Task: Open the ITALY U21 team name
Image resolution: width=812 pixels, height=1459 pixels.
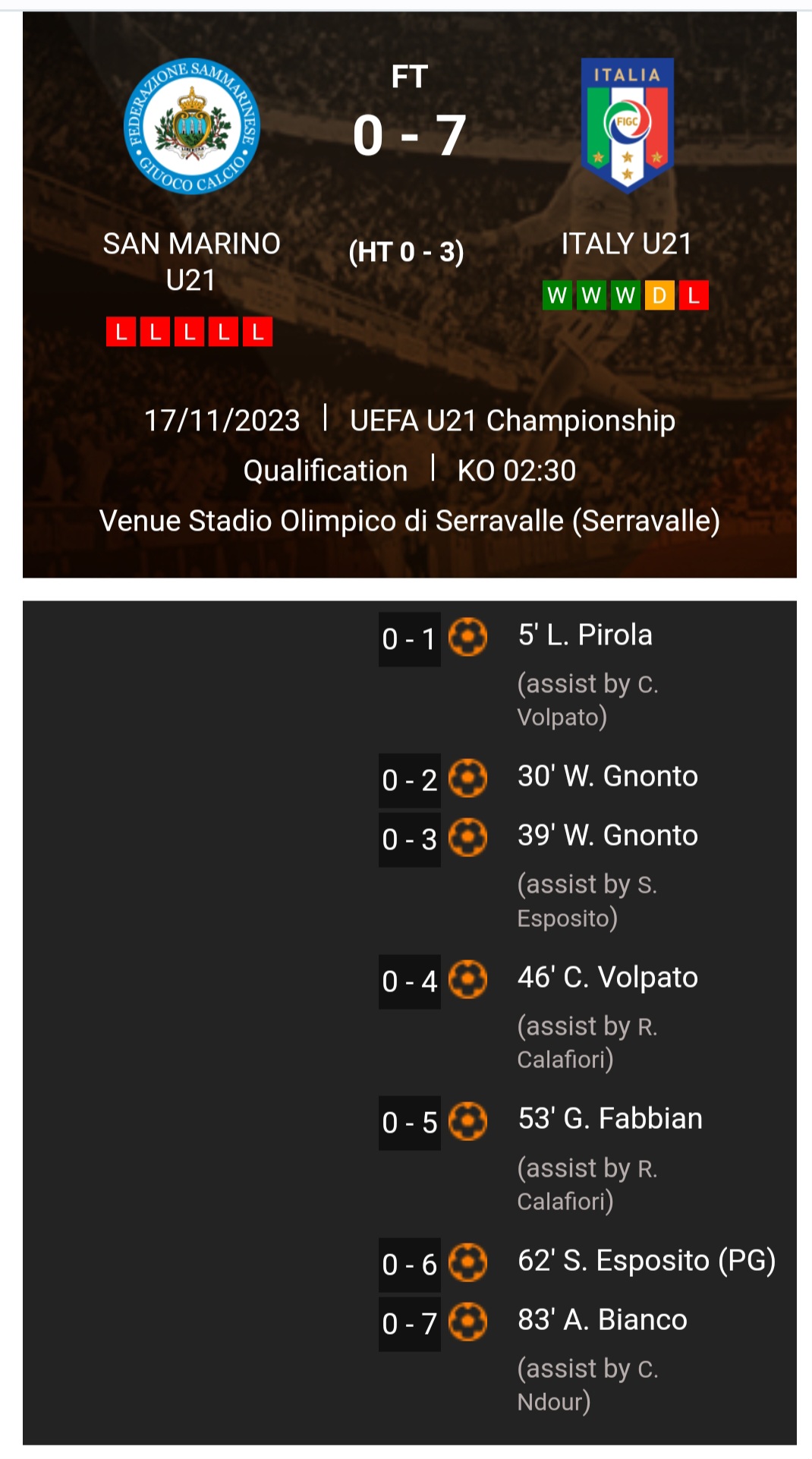Action: click(x=627, y=244)
